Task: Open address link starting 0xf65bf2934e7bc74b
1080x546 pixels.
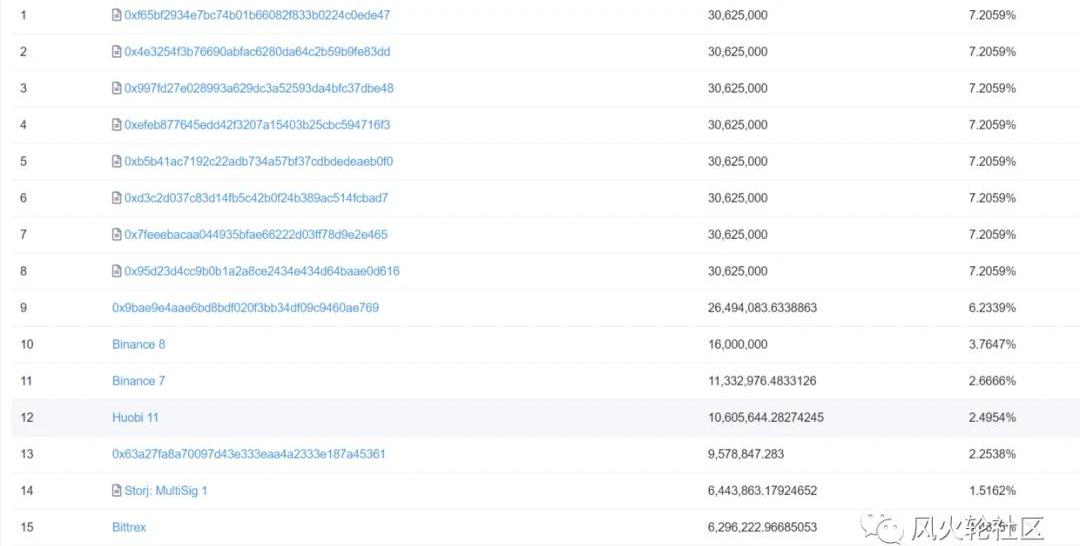Action: [257, 15]
